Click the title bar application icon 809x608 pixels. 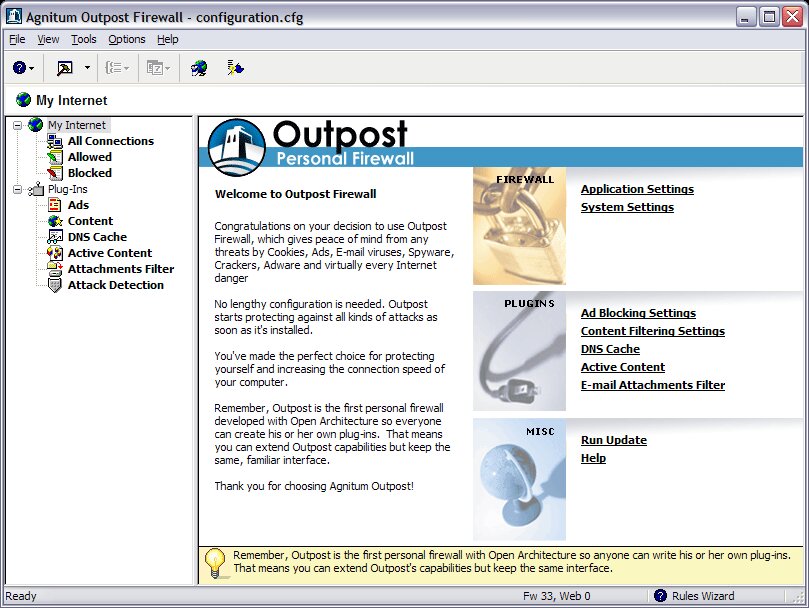(x=14, y=17)
